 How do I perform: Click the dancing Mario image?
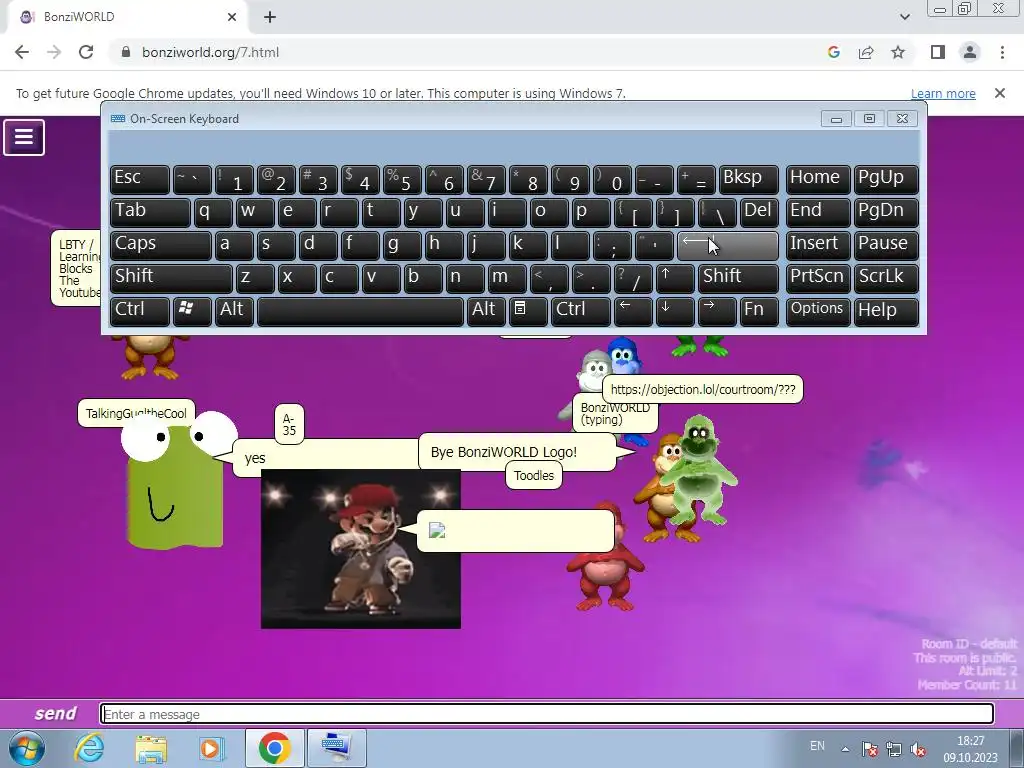(360, 549)
